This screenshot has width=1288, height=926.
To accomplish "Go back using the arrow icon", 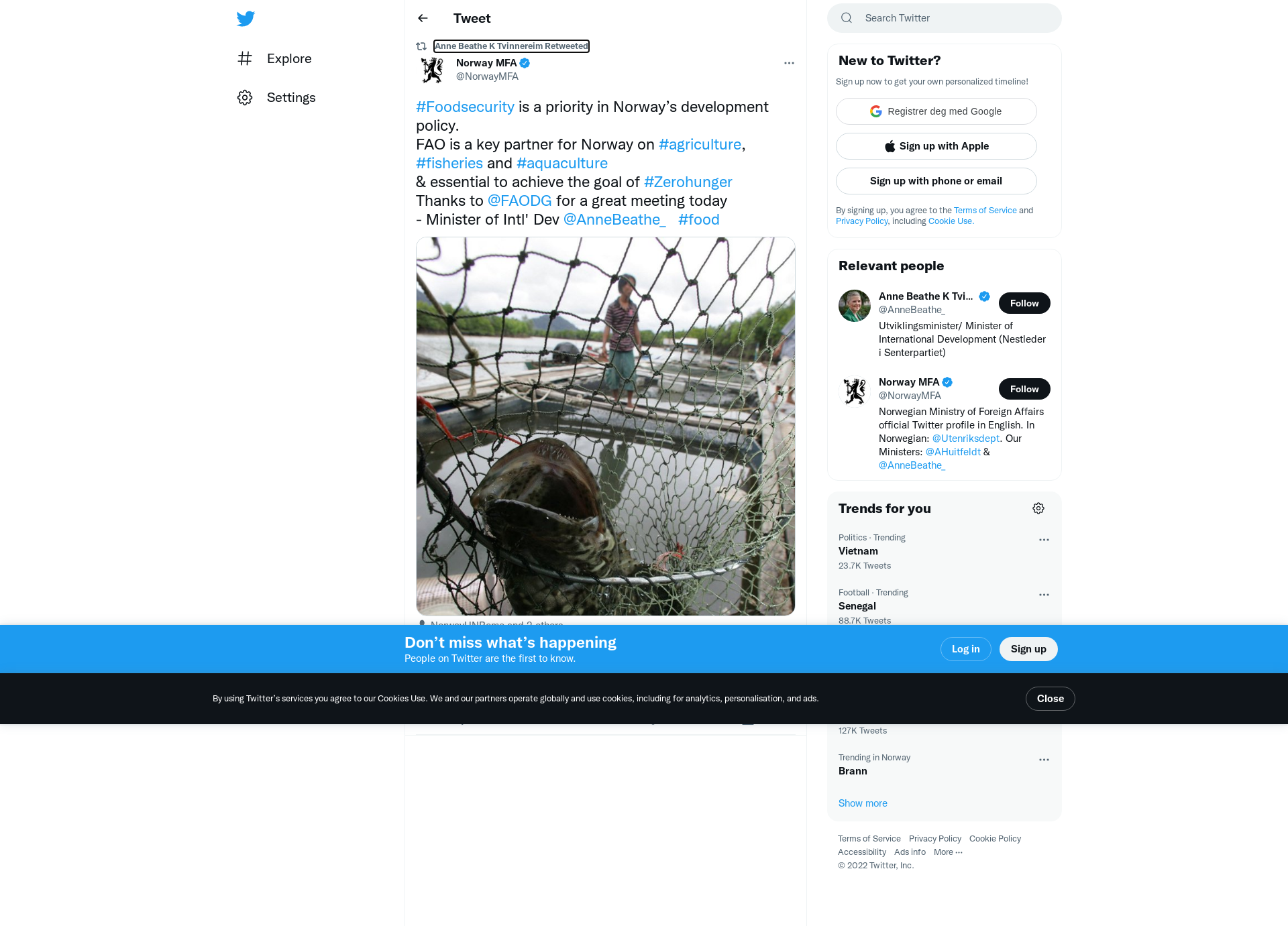I will coord(423,18).
